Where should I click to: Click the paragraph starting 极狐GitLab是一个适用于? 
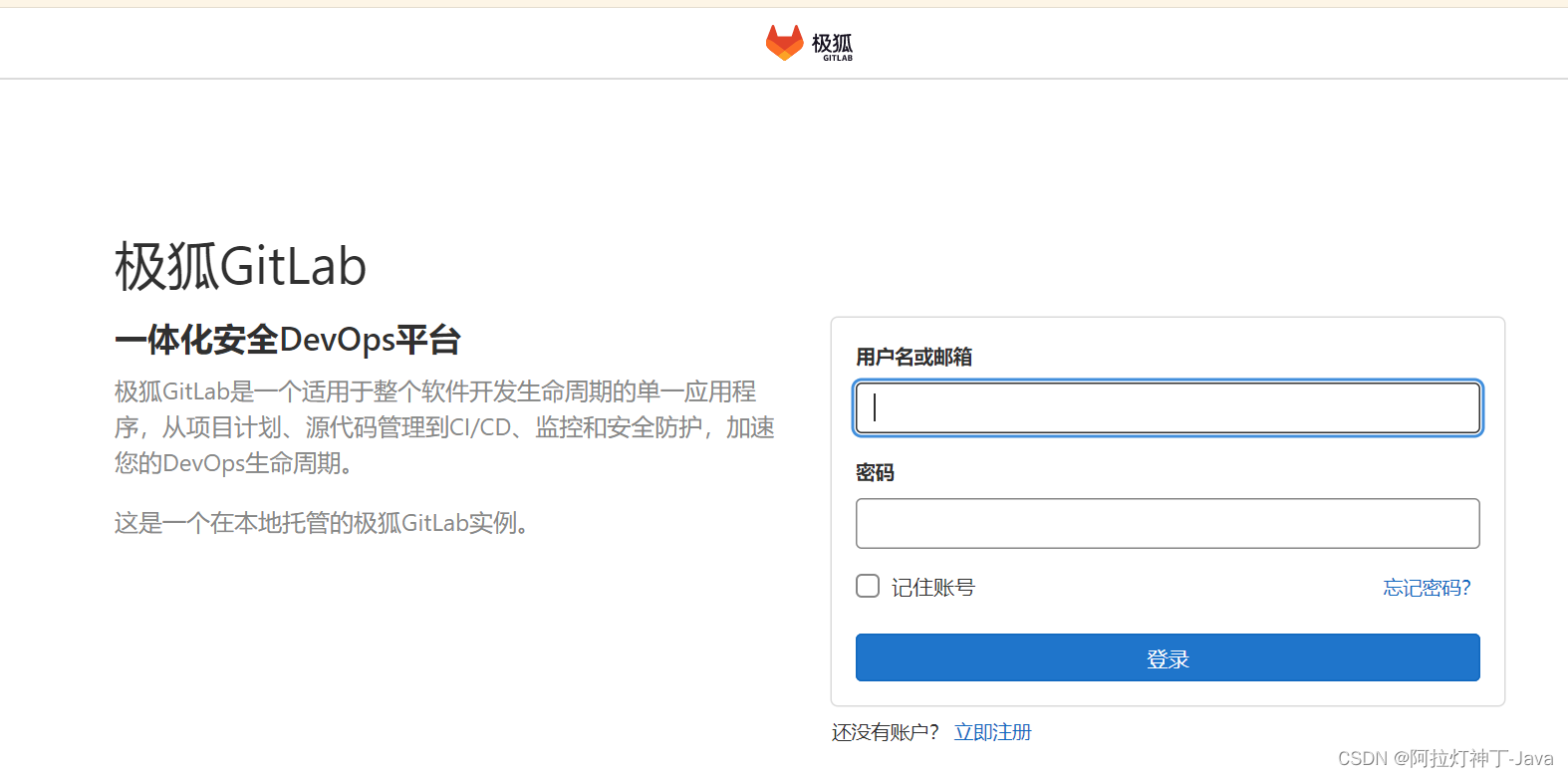click(444, 427)
